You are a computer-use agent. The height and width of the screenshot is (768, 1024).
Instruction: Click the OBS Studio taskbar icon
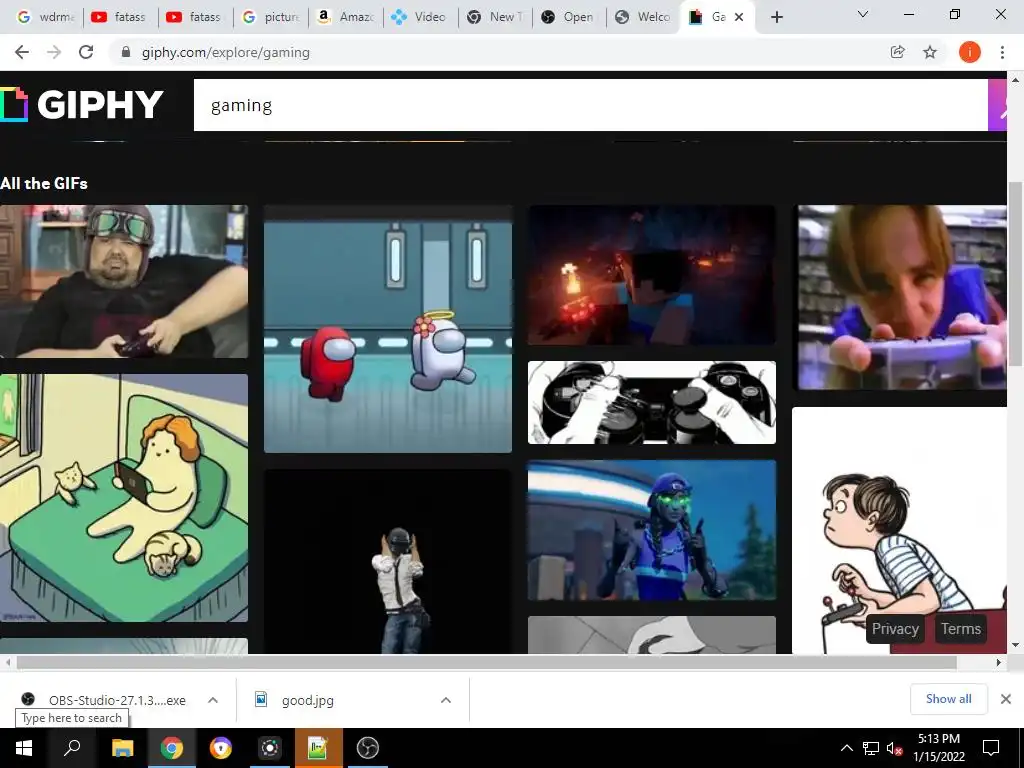(368, 748)
